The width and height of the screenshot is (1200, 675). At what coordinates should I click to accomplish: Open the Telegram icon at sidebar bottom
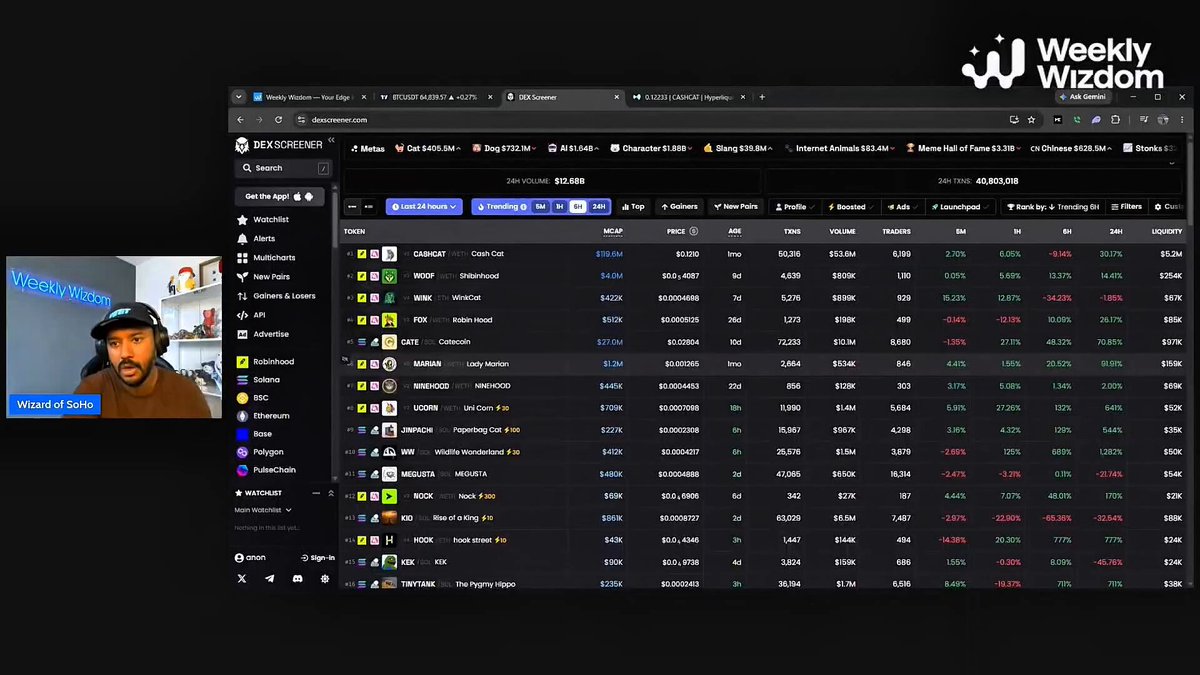(x=270, y=579)
